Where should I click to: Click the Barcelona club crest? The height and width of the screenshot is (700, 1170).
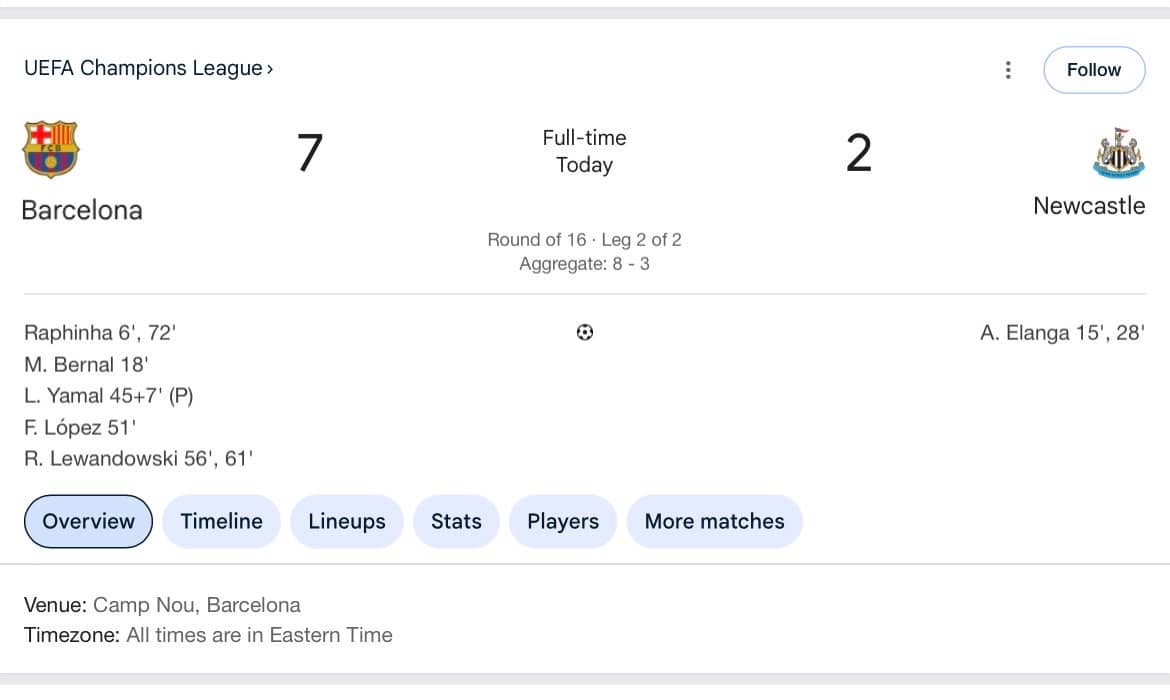[x=51, y=149]
